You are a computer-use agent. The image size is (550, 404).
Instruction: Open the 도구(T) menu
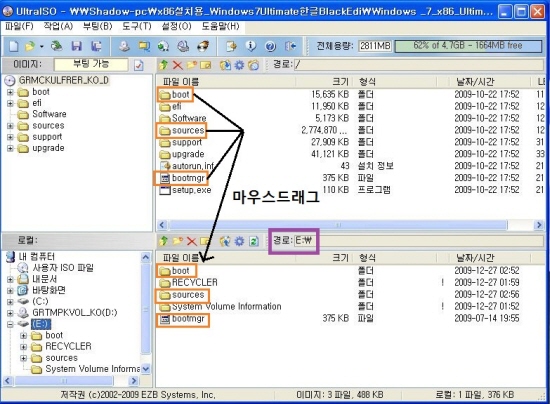click(137, 26)
